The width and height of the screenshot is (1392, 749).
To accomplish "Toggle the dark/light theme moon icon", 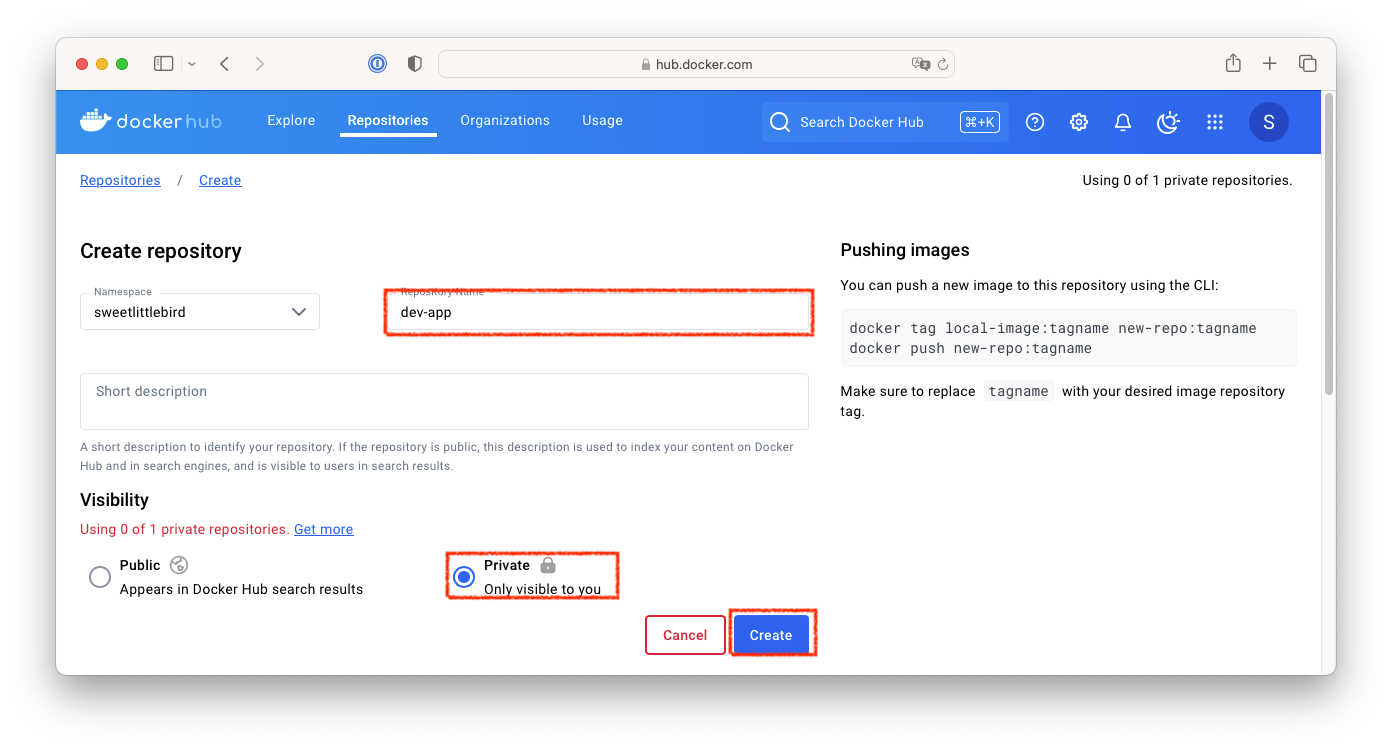I will (x=1168, y=122).
